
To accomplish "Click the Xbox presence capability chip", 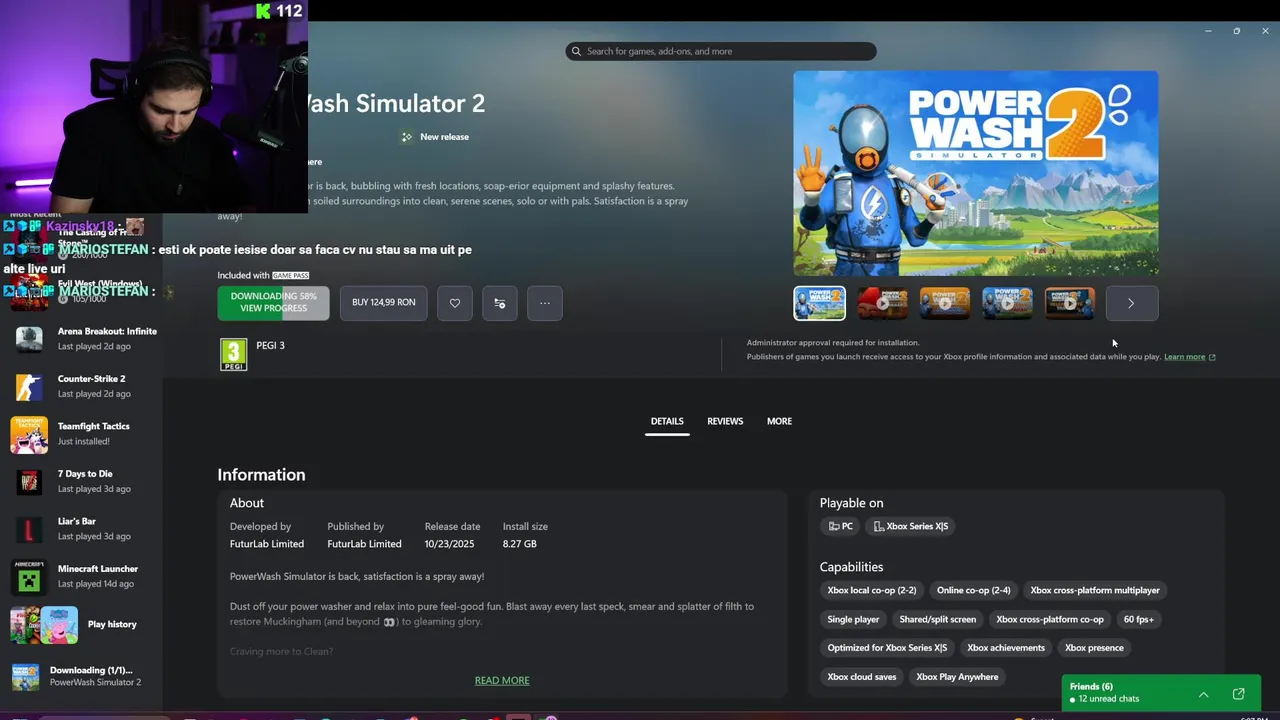I will (1094, 648).
